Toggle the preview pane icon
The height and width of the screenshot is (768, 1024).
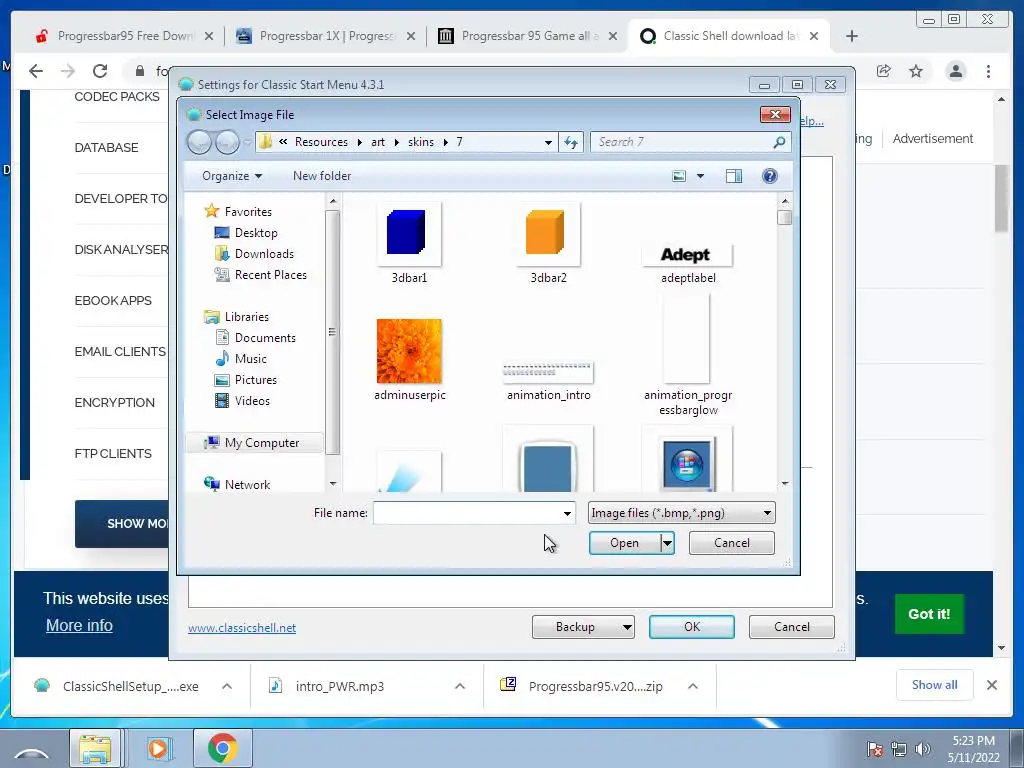[x=734, y=176]
